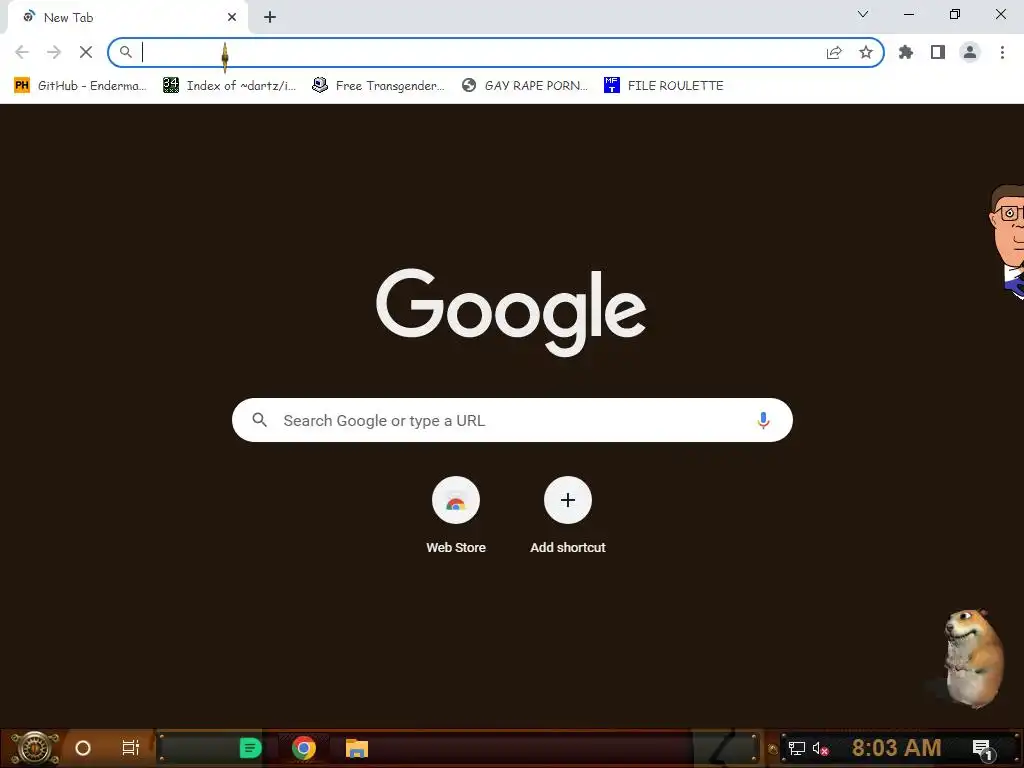The image size is (1024, 768).
Task: Open the profile avatar menu
Action: point(970,52)
